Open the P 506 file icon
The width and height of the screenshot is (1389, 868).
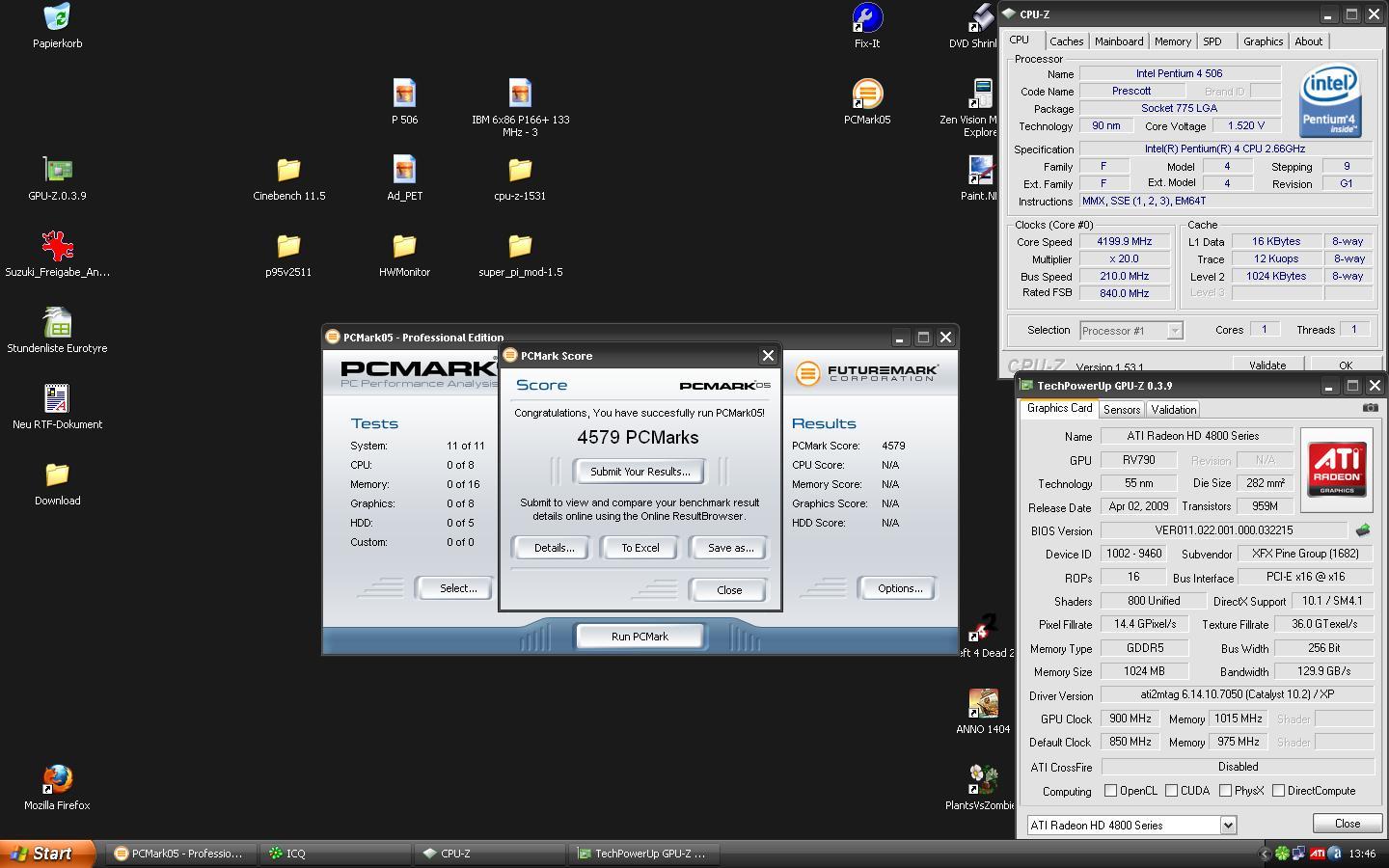point(404,101)
